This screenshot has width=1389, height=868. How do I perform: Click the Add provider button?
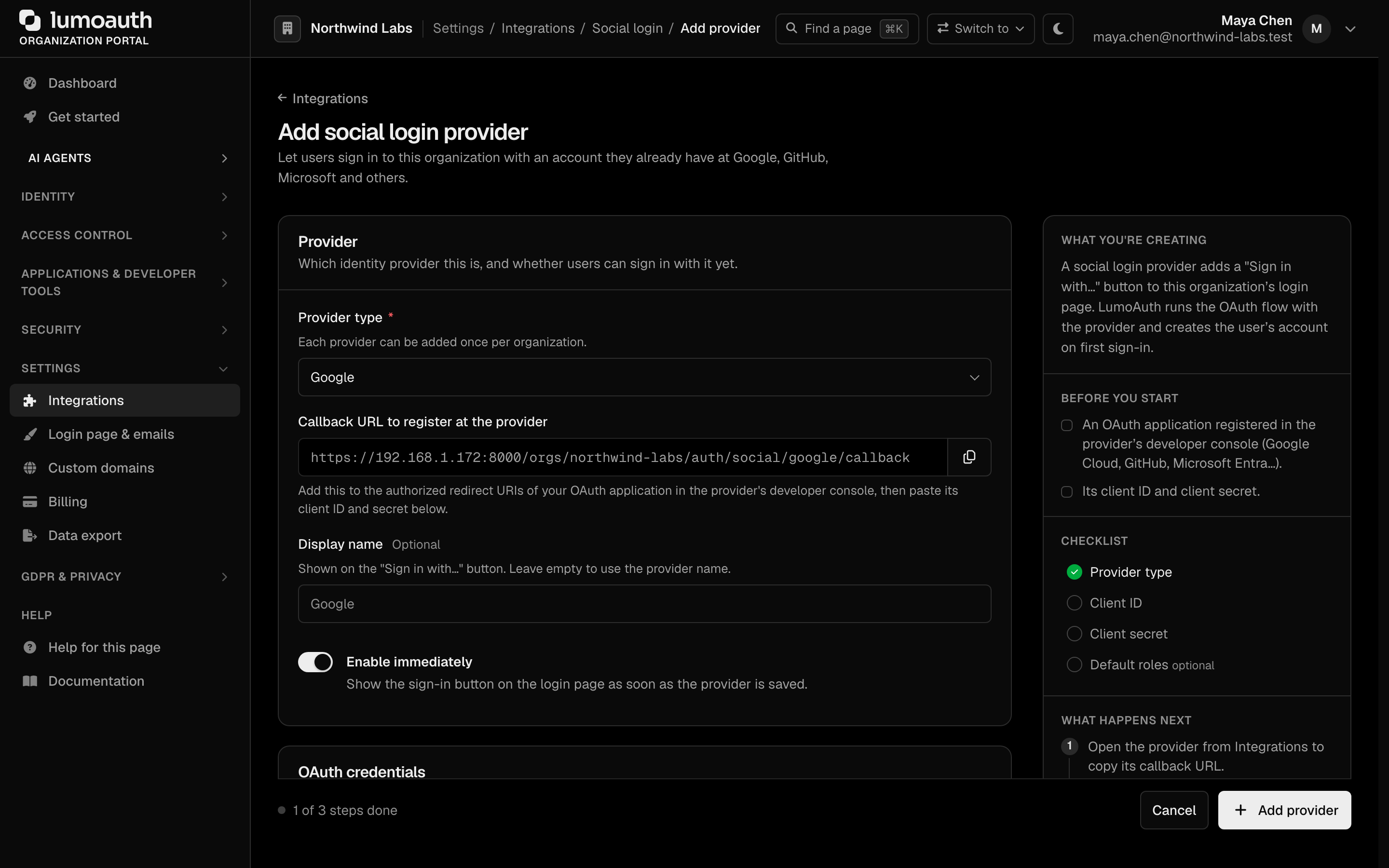[1284, 810]
